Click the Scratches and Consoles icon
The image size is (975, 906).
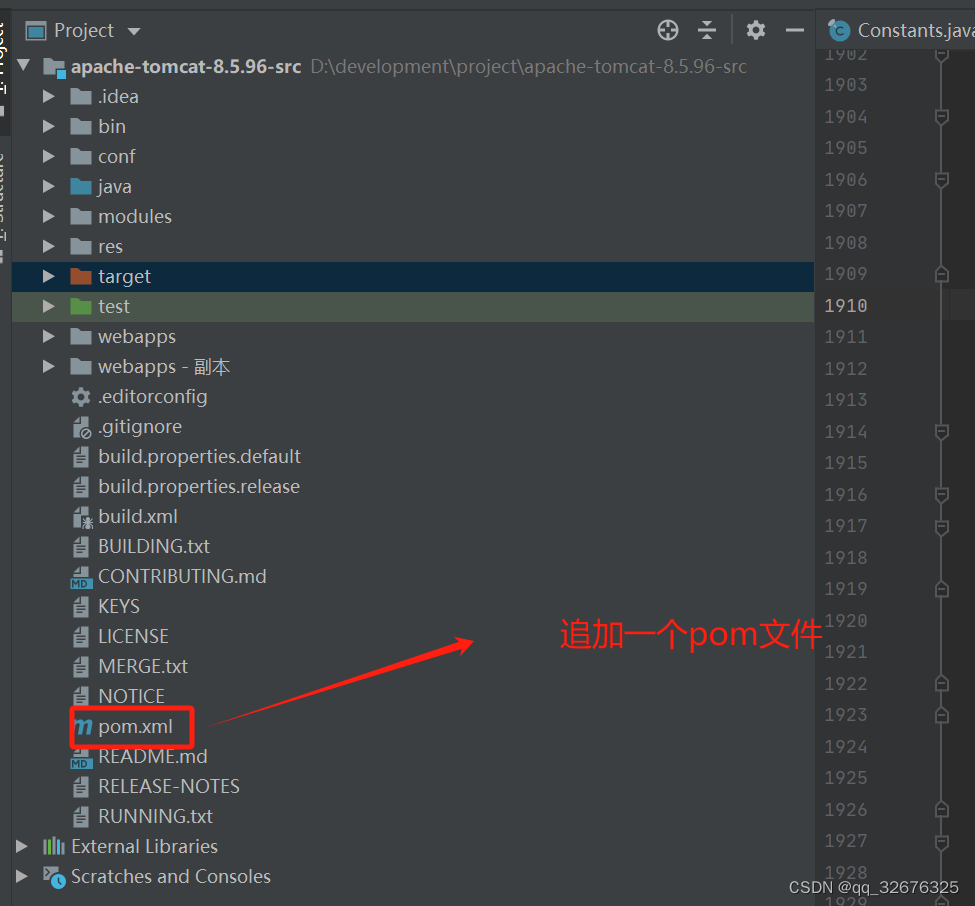[x=52, y=877]
